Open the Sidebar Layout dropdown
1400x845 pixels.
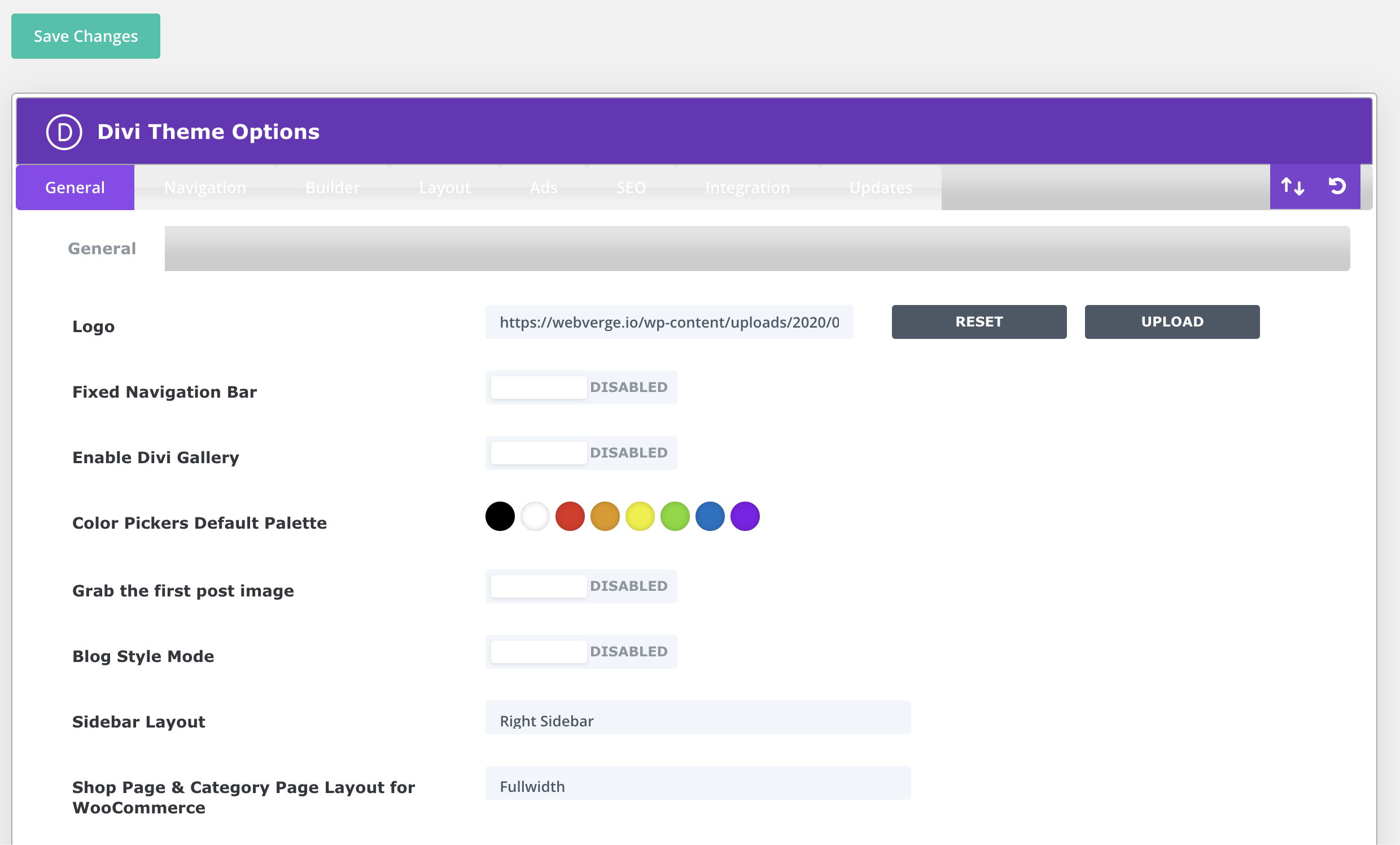point(698,717)
